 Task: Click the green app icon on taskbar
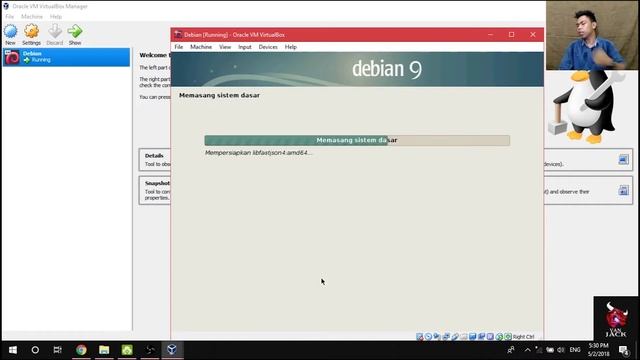coord(127,350)
